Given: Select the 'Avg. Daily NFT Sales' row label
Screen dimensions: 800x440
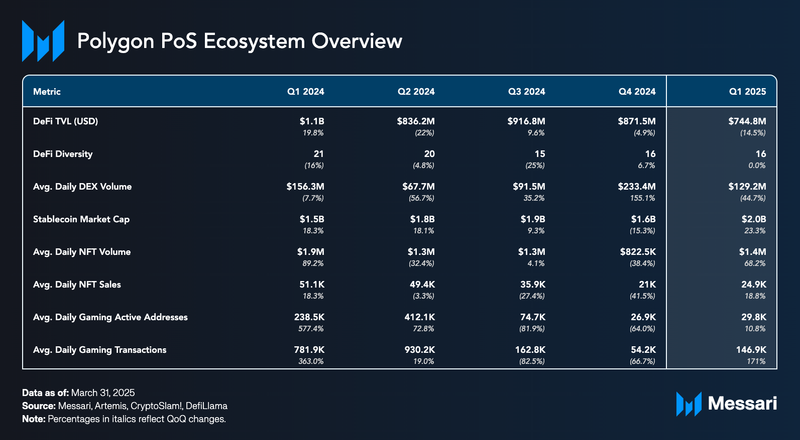Looking at the screenshot, I should click(77, 285).
